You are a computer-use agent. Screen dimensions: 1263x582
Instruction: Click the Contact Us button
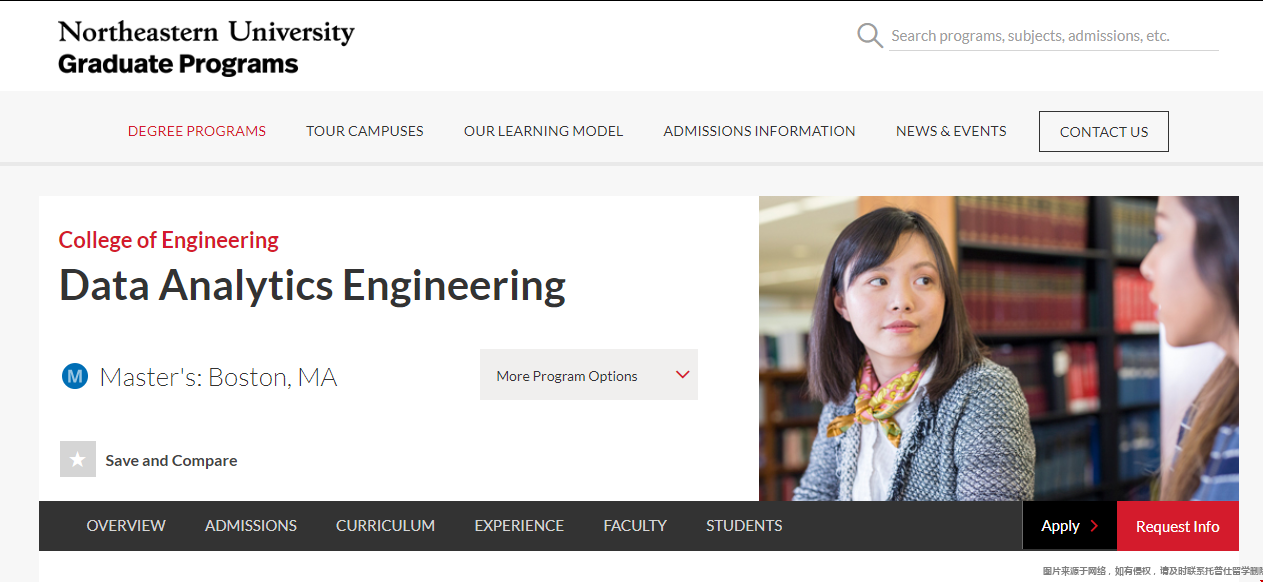pos(1104,131)
